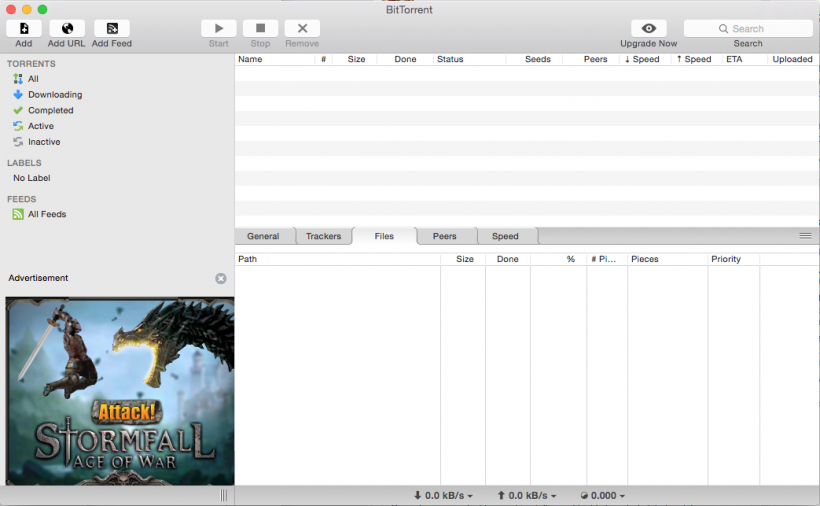This screenshot has height=506, width=820.
Task: Open the ratio 0.000 dropdown
Action: 602,496
